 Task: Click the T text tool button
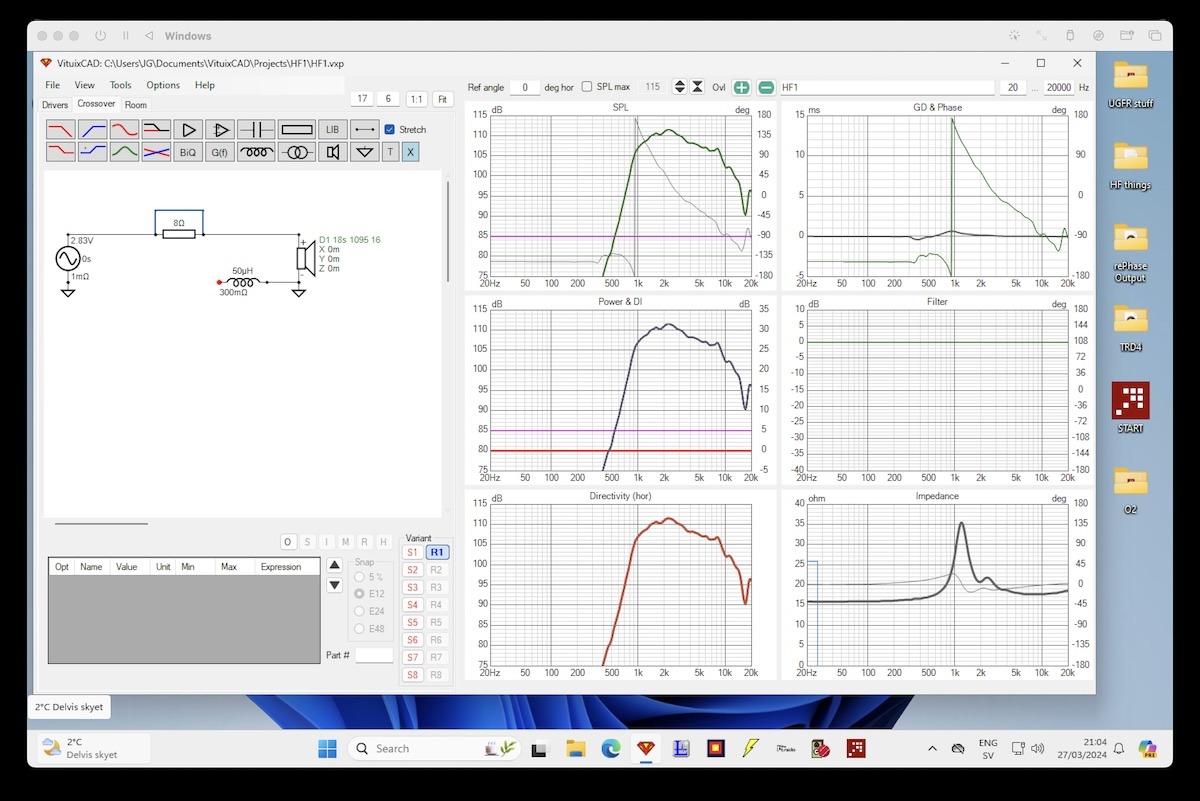point(391,152)
